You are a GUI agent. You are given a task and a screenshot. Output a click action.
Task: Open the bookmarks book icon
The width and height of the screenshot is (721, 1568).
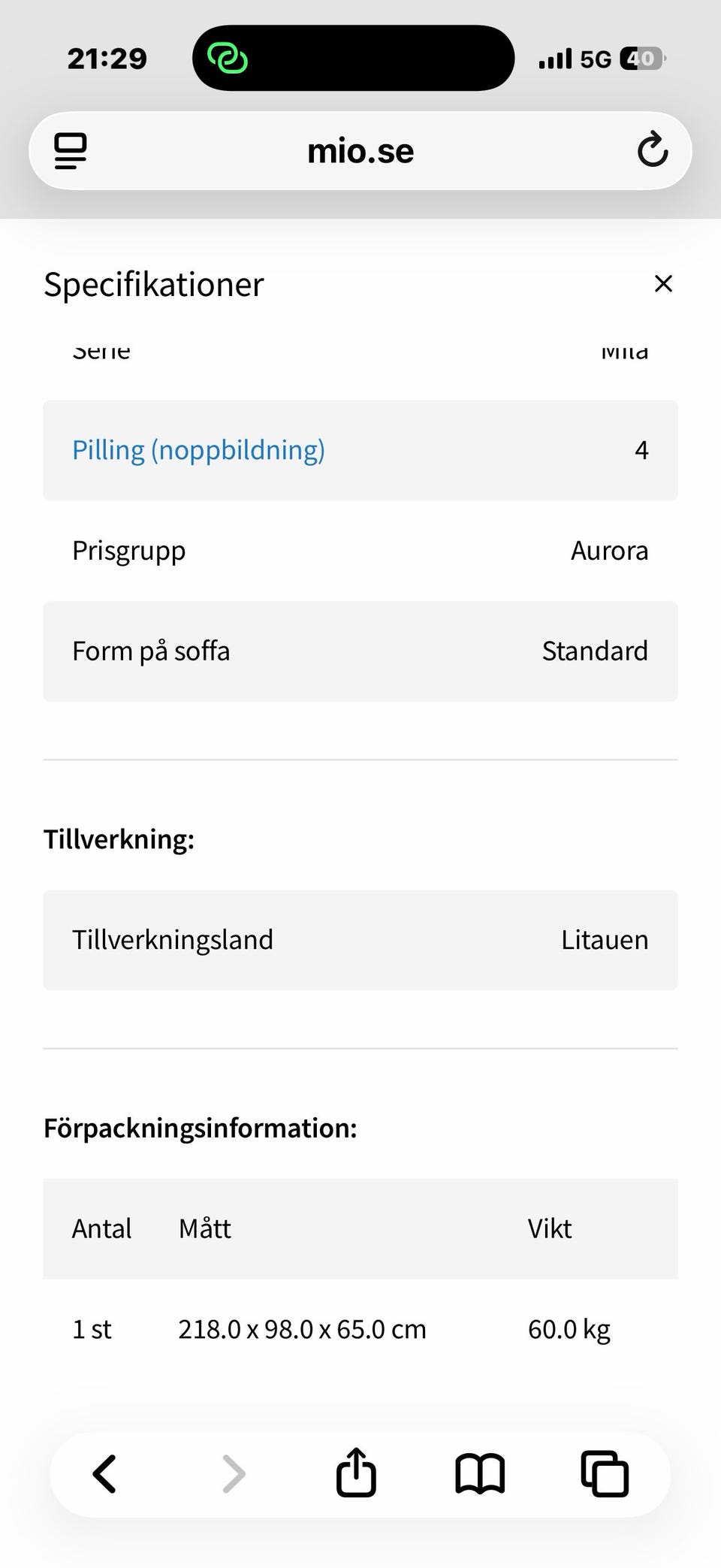coord(480,1473)
